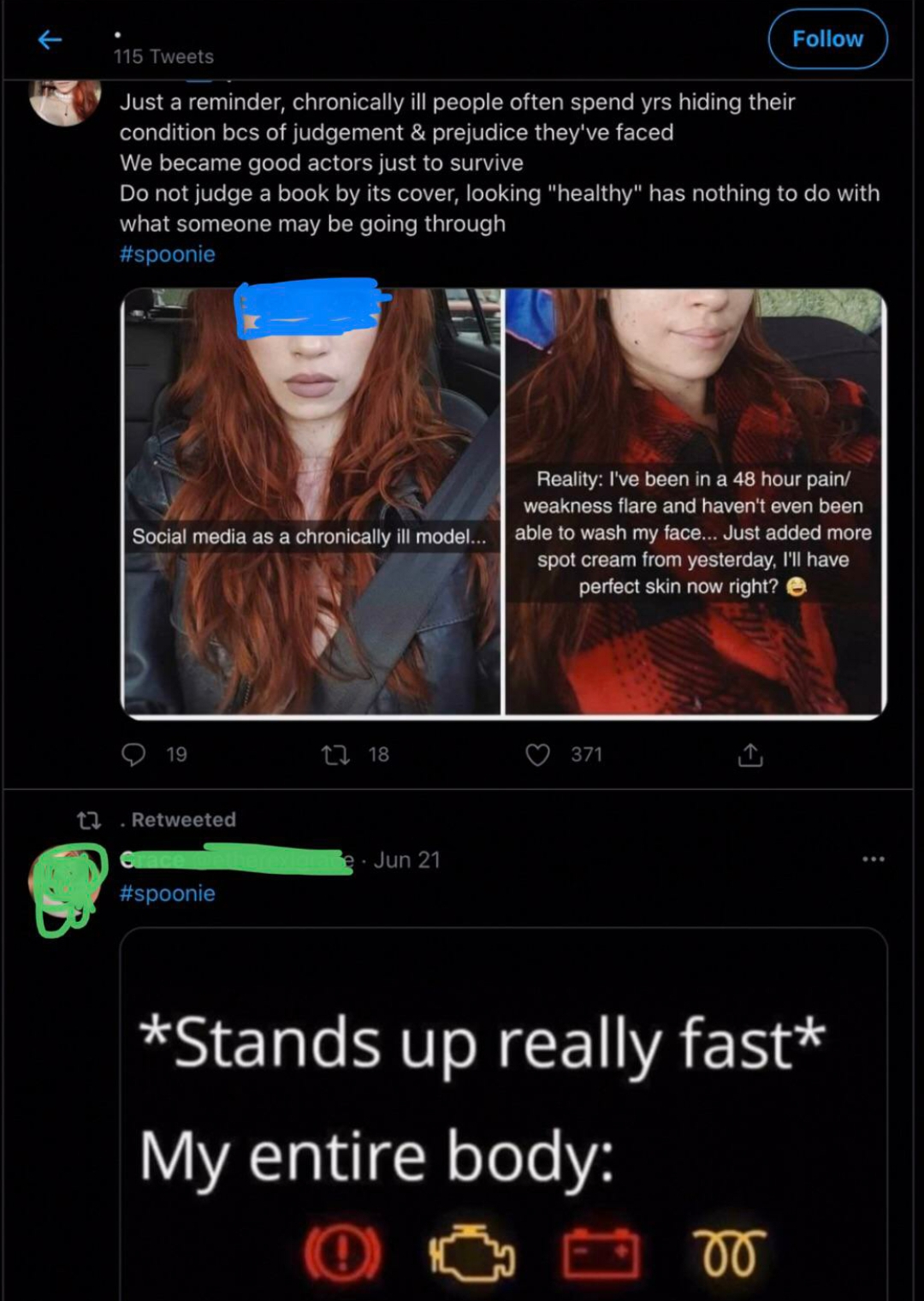Click the 115 Tweets header count
Screen dimensions: 924x1301
[163, 56]
